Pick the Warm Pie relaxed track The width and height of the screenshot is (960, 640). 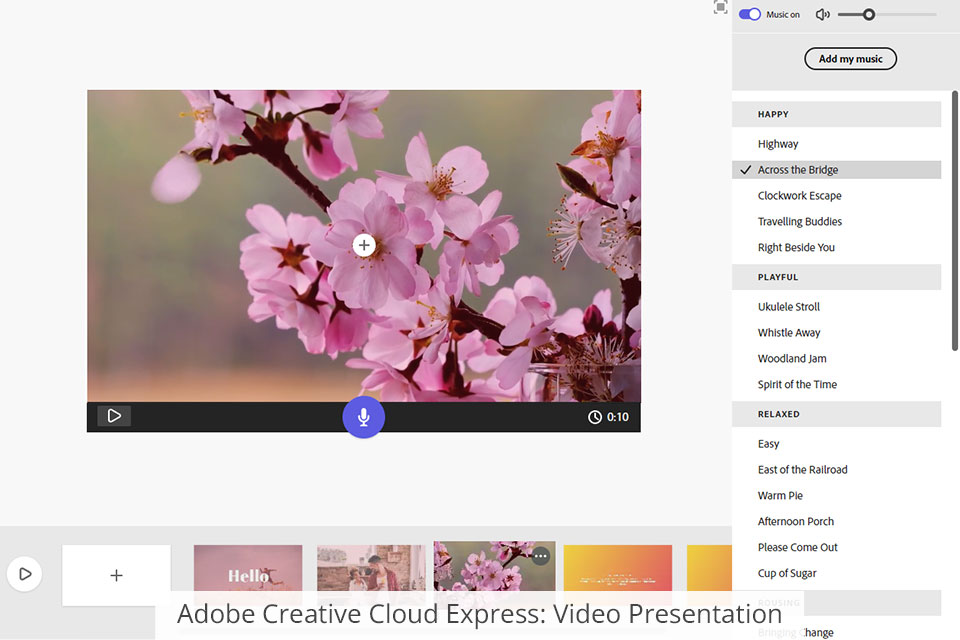tap(780, 496)
